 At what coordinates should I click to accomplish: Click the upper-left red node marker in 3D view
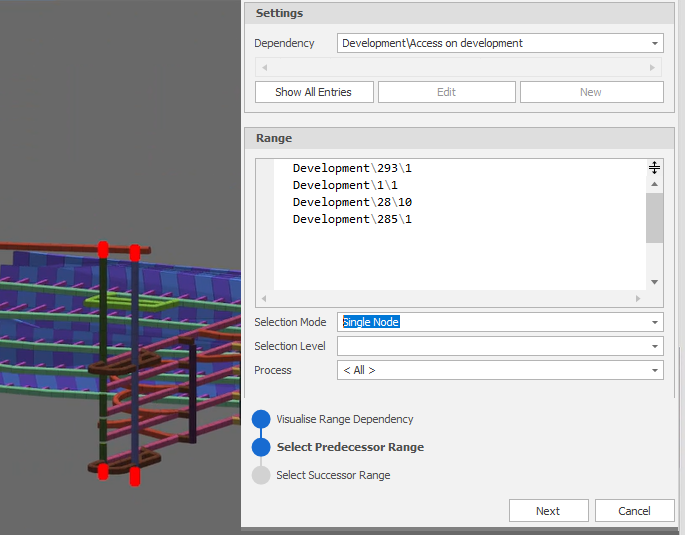coord(102,249)
